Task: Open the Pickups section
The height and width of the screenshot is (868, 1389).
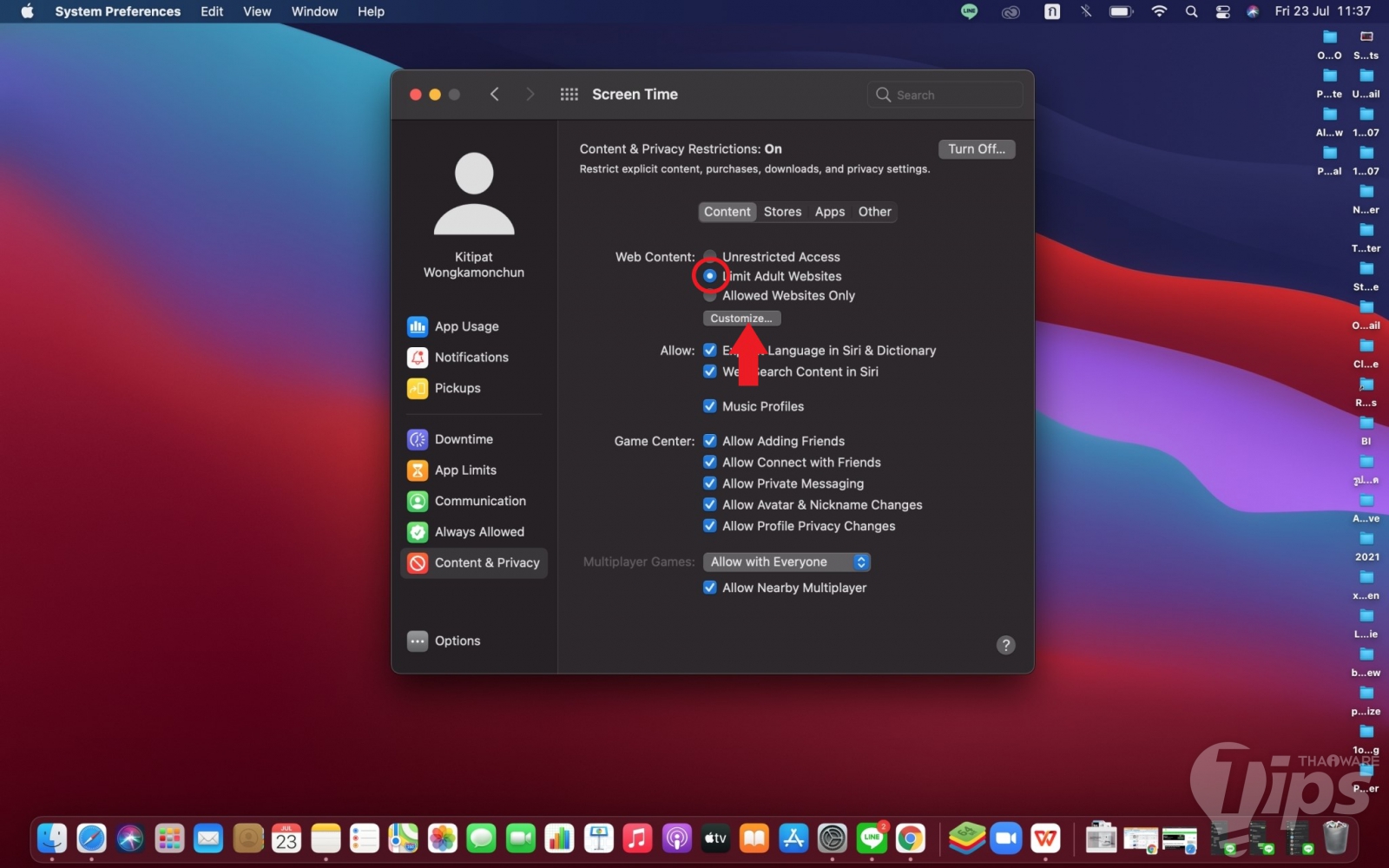Action: click(457, 388)
